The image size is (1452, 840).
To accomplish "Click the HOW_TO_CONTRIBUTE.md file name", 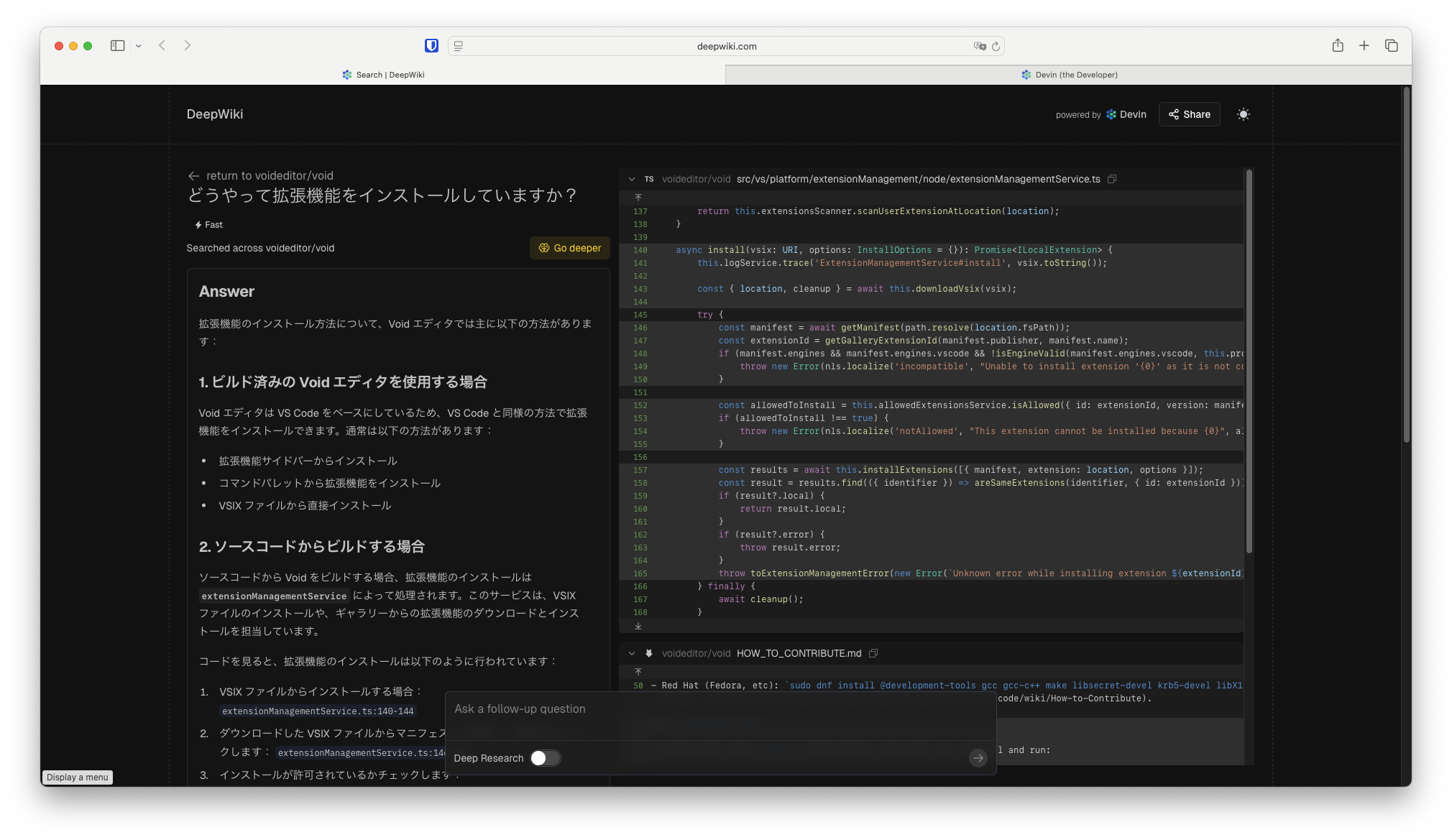I will [x=799, y=653].
